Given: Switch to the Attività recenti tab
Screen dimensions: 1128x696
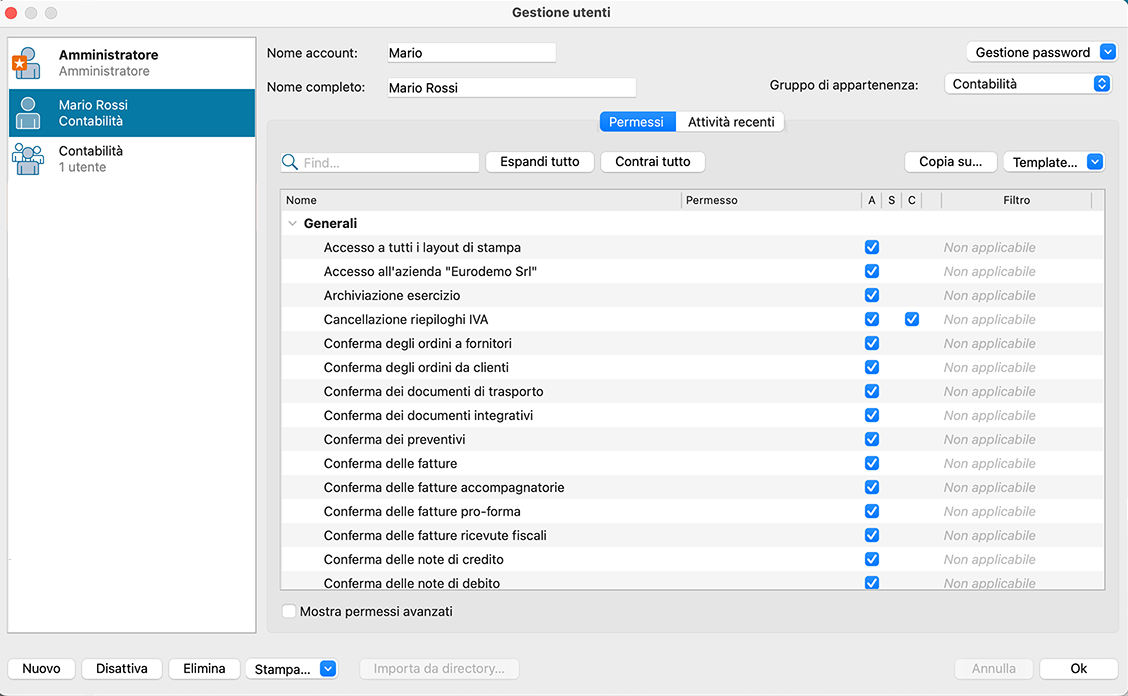Looking at the screenshot, I should (731, 122).
